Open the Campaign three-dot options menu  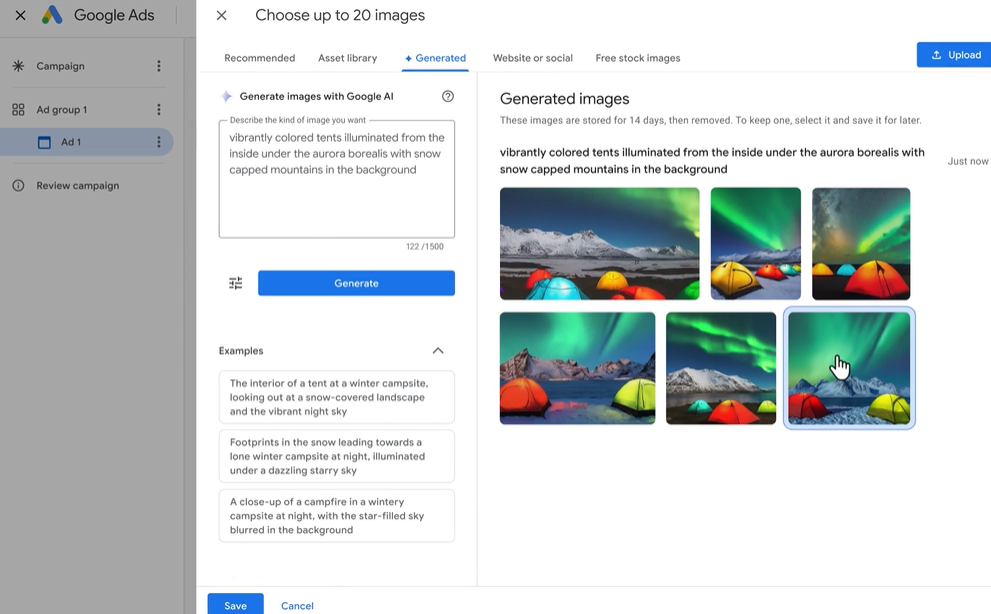159,65
